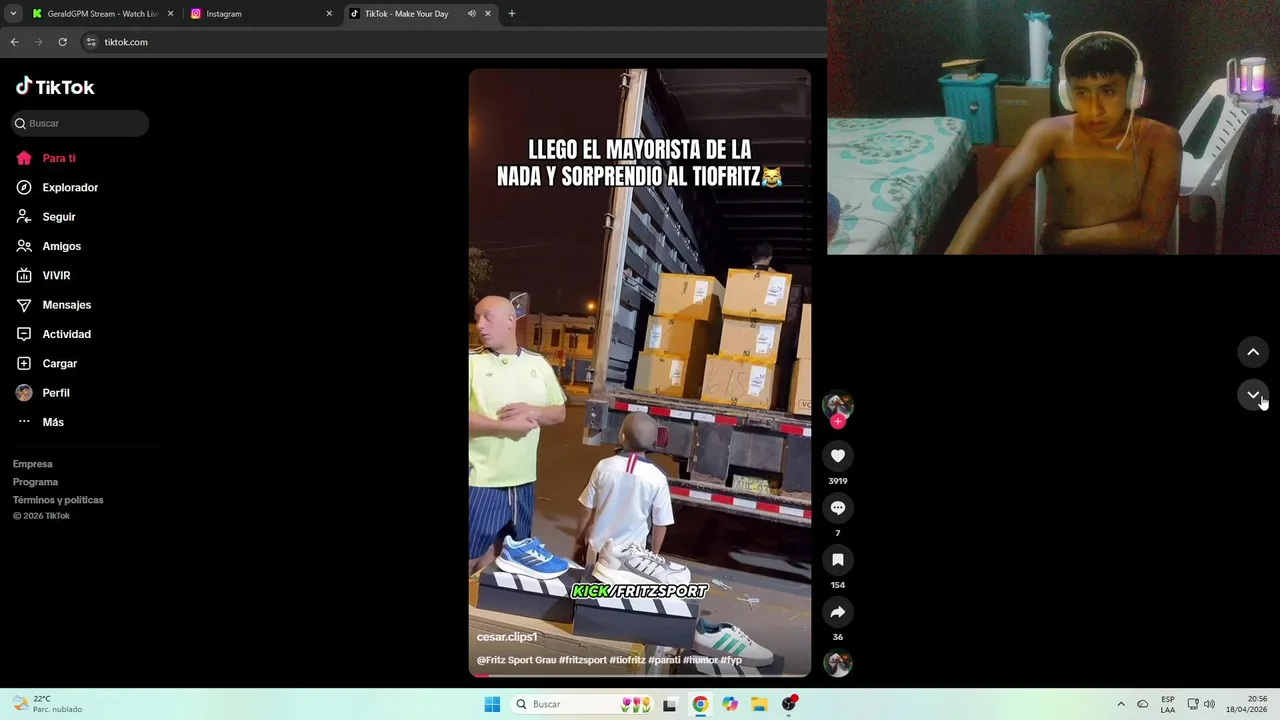Open File Explorer from the taskbar

click(759, 704)
